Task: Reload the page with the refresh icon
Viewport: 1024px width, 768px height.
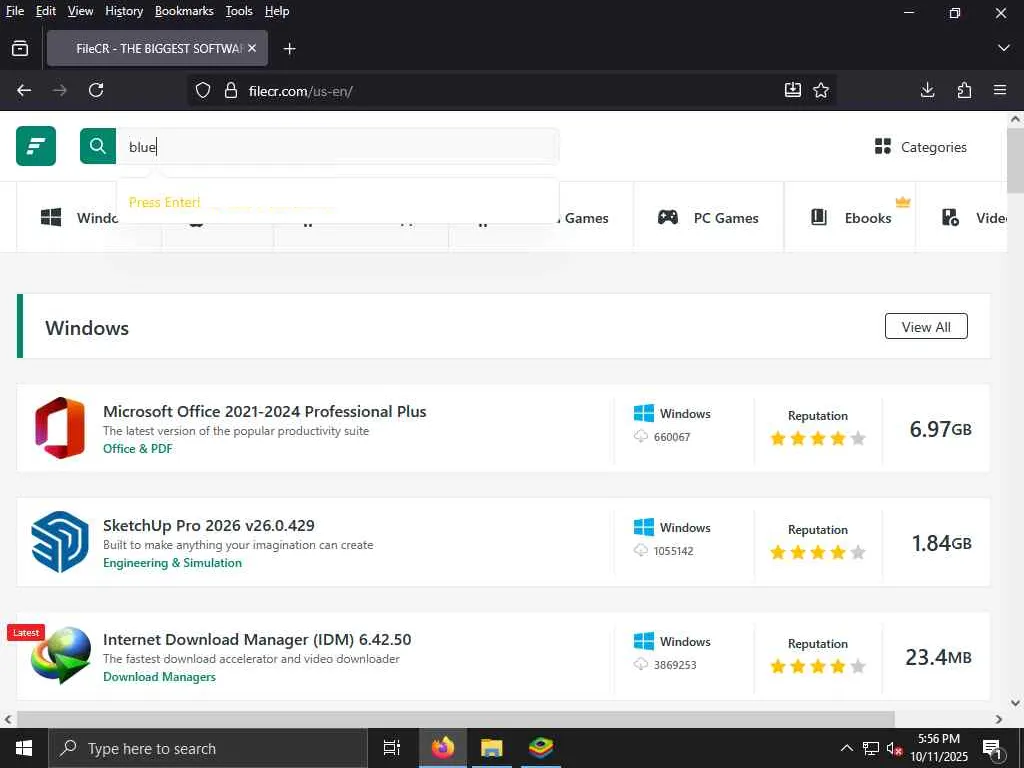Action: 96,90
